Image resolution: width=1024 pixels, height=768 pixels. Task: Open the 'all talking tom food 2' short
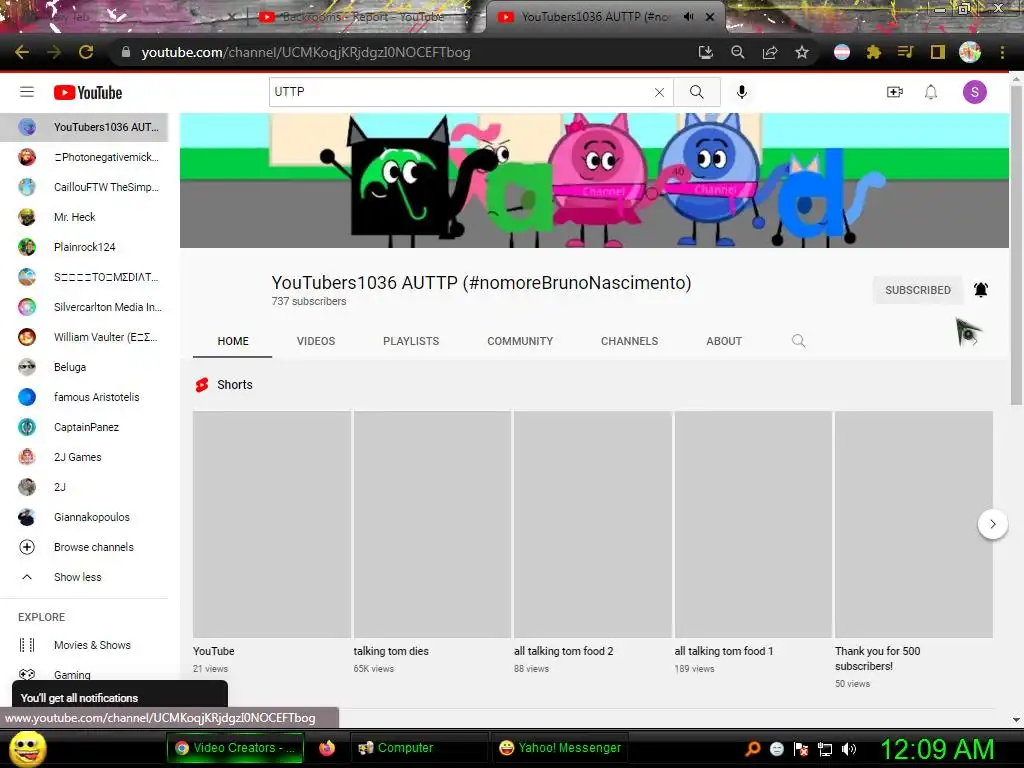click(592, 524)
